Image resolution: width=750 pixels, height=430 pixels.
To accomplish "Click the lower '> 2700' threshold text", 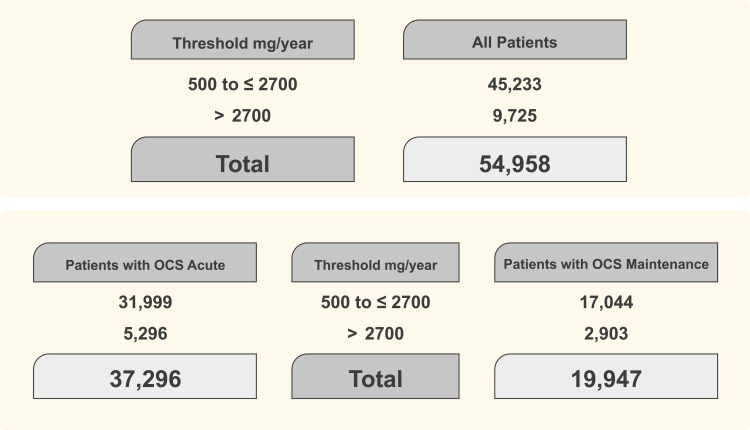I will click(x=375, y=334).
